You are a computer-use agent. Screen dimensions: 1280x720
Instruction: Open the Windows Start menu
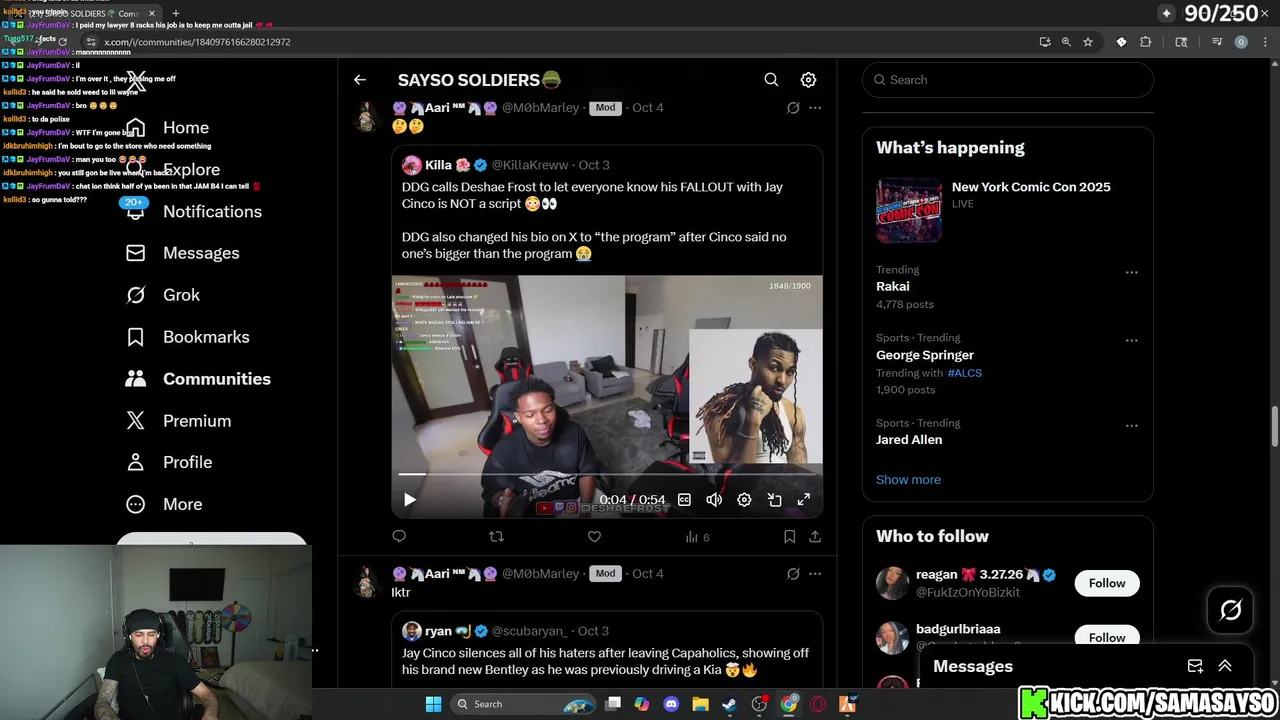tap(433, 704)
